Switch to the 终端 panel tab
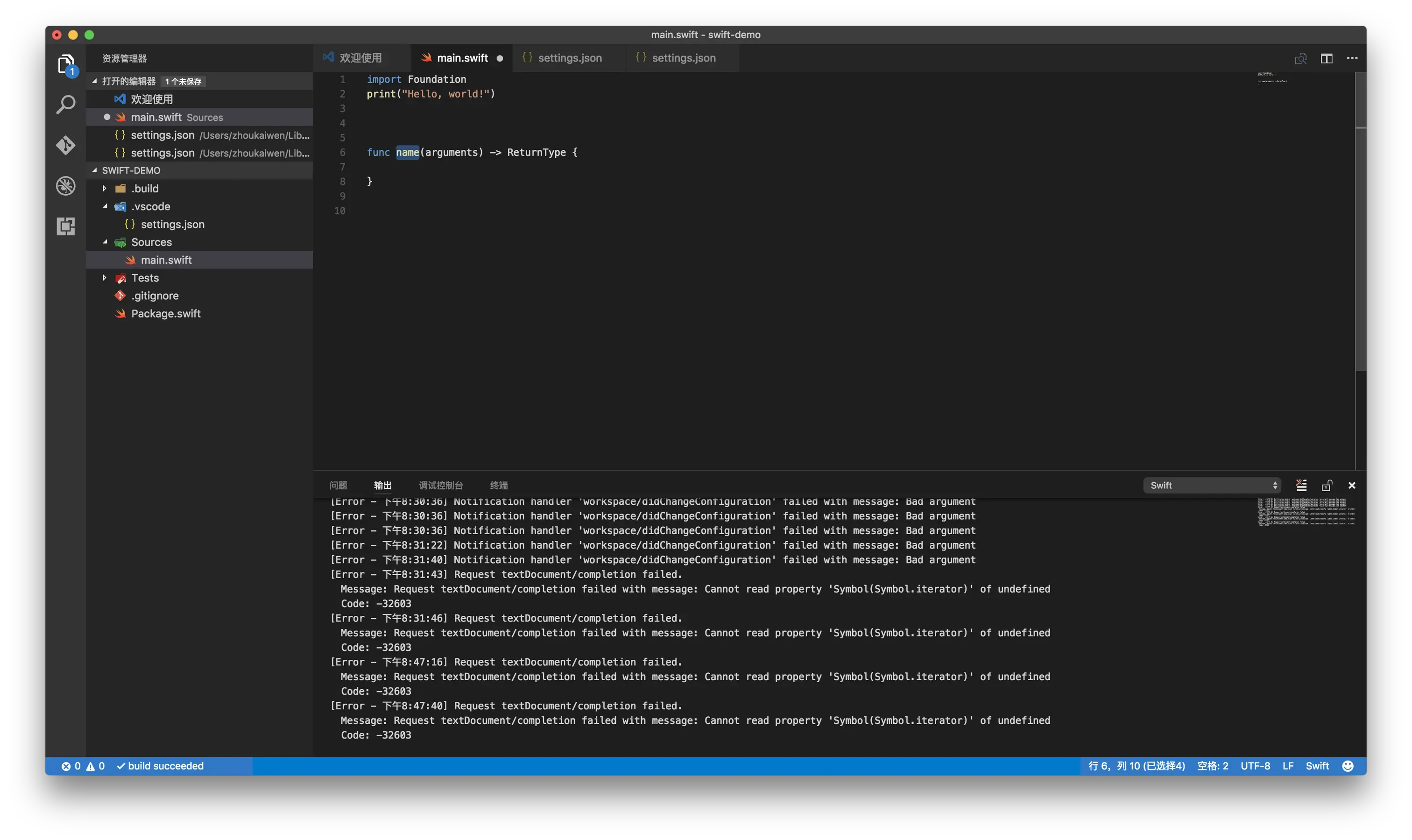The image size is (1412, 840). pos(499,485)
